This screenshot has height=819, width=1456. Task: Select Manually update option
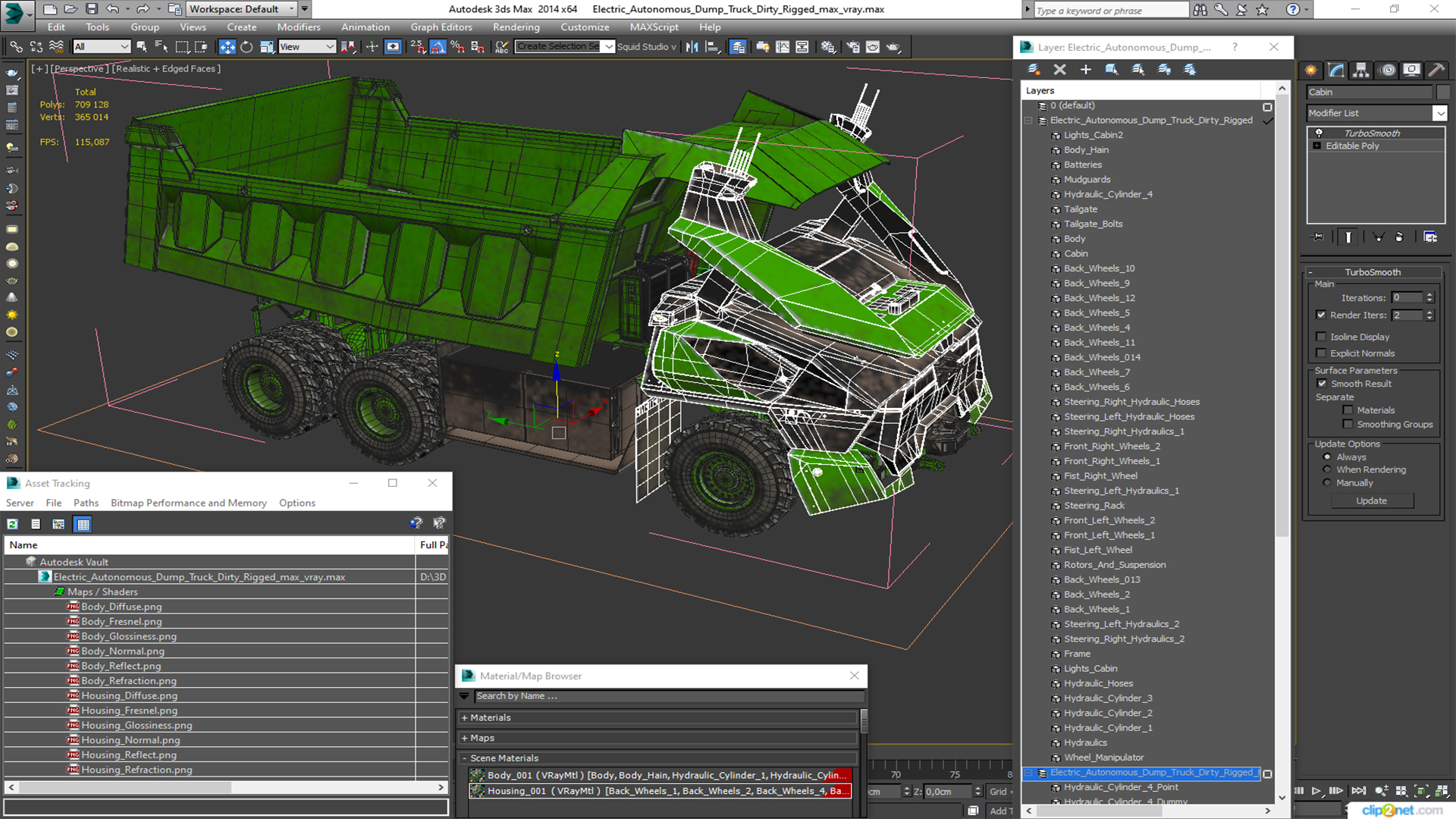tap(1327, 482)
